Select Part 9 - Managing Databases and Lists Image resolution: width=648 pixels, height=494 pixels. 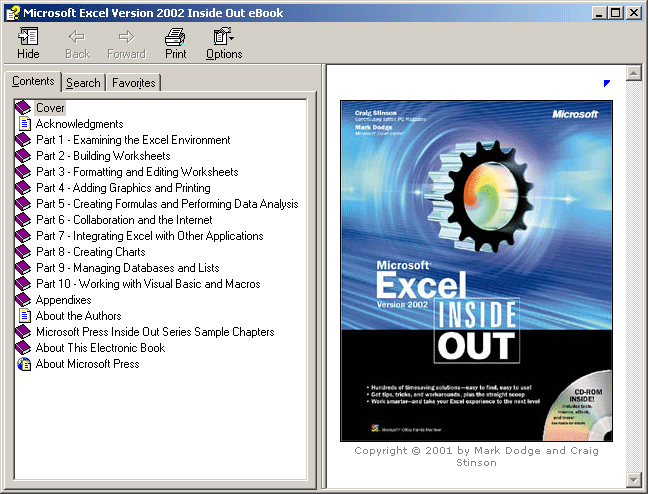click(x=128, y=268)
